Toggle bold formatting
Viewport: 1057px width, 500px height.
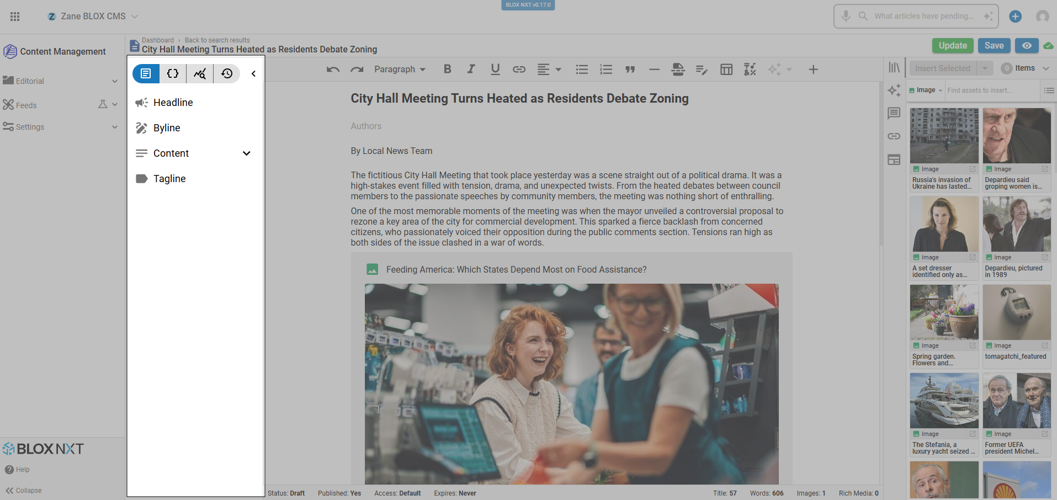click(x=447, y=69)
